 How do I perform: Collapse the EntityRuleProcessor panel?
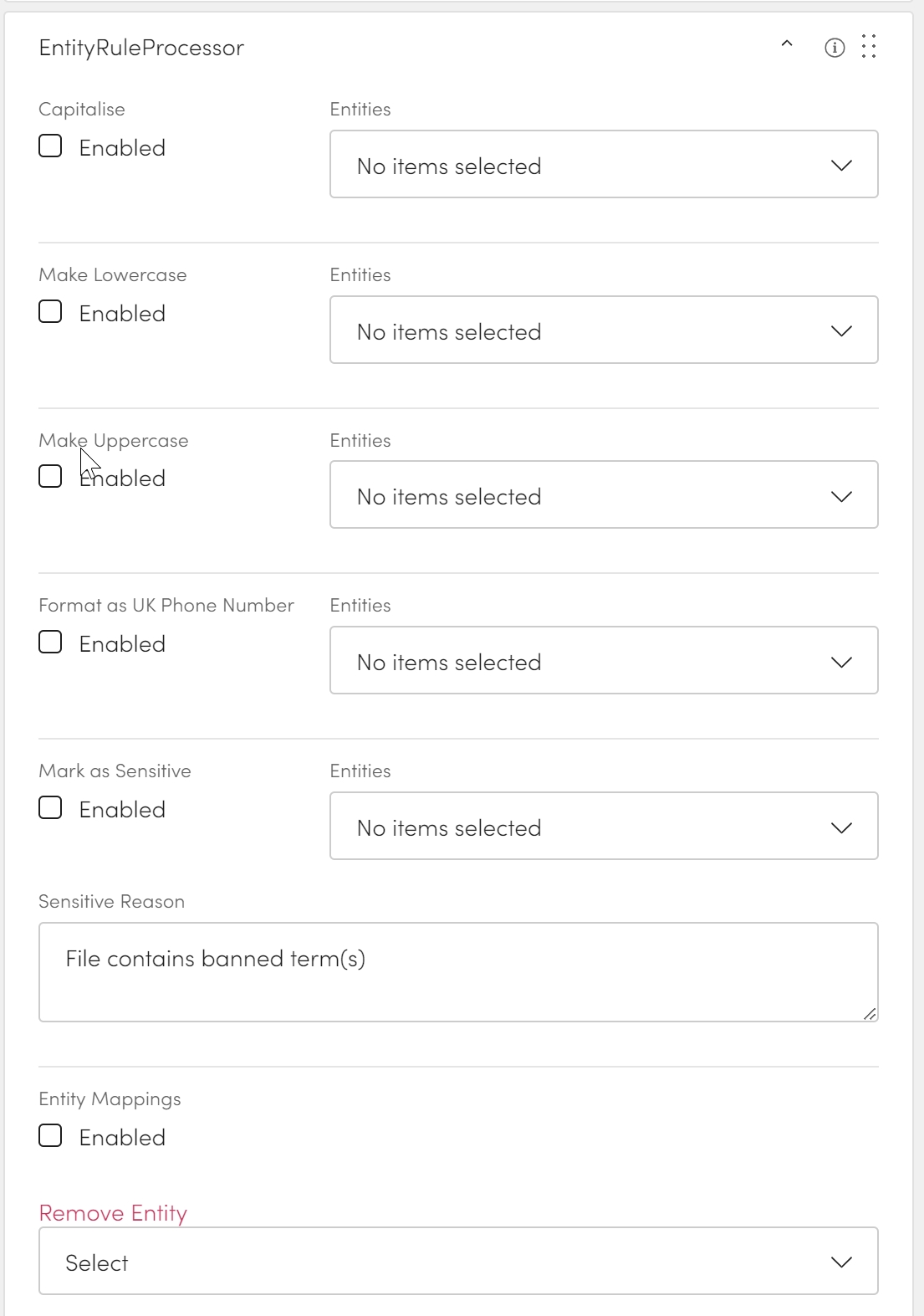786,45
